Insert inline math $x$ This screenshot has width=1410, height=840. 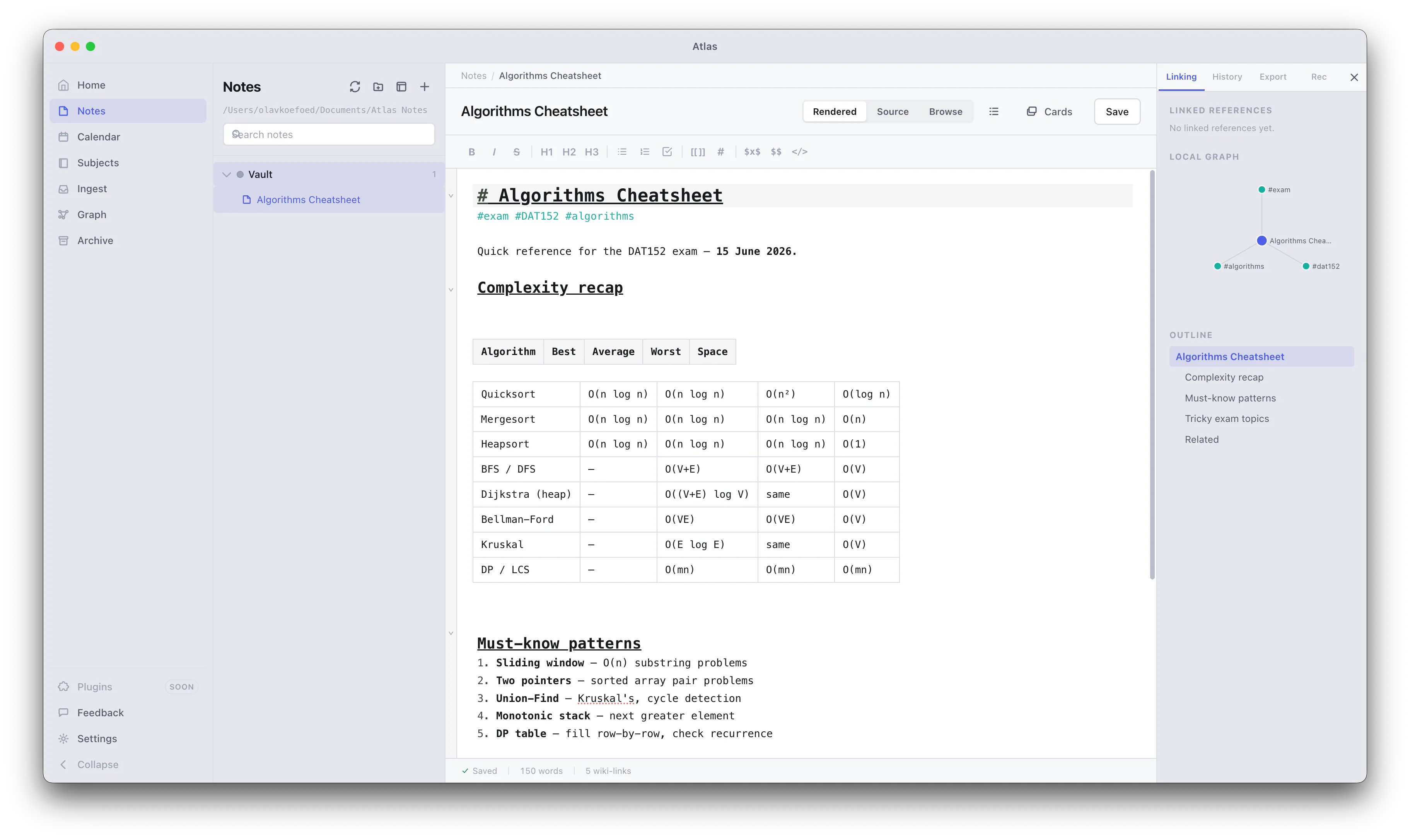752,152
